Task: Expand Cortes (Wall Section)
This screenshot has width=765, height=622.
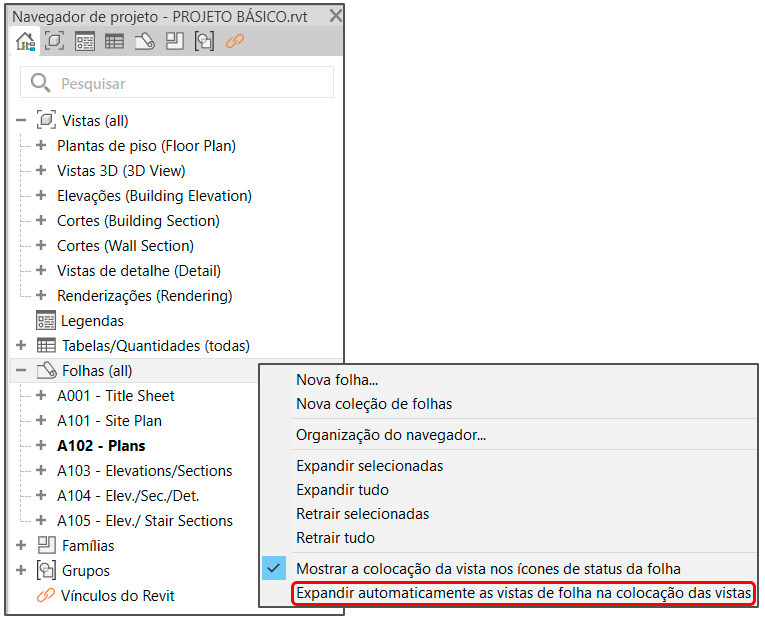Action: pyautogui.click(x=41, y=245)
